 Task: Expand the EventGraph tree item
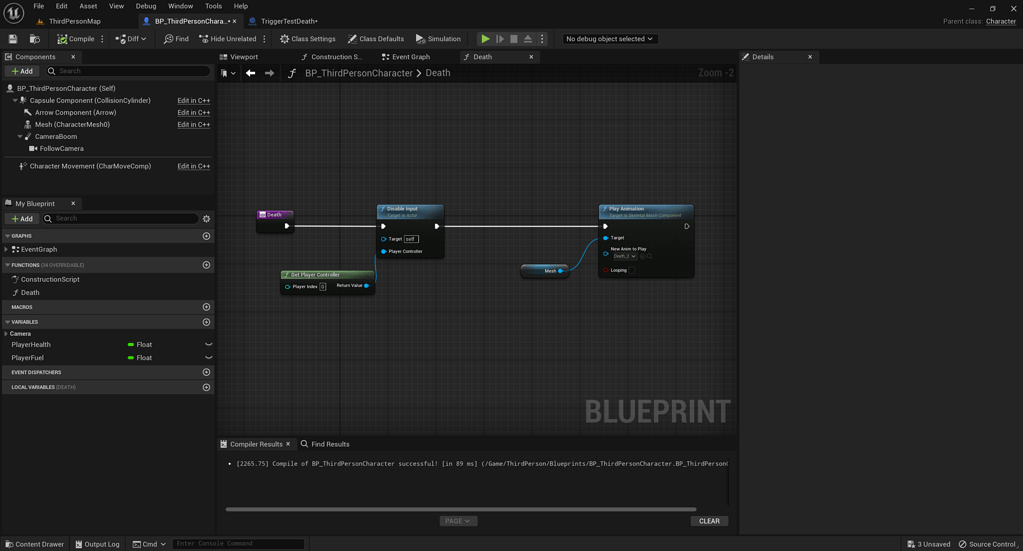[x=6, y=249]
